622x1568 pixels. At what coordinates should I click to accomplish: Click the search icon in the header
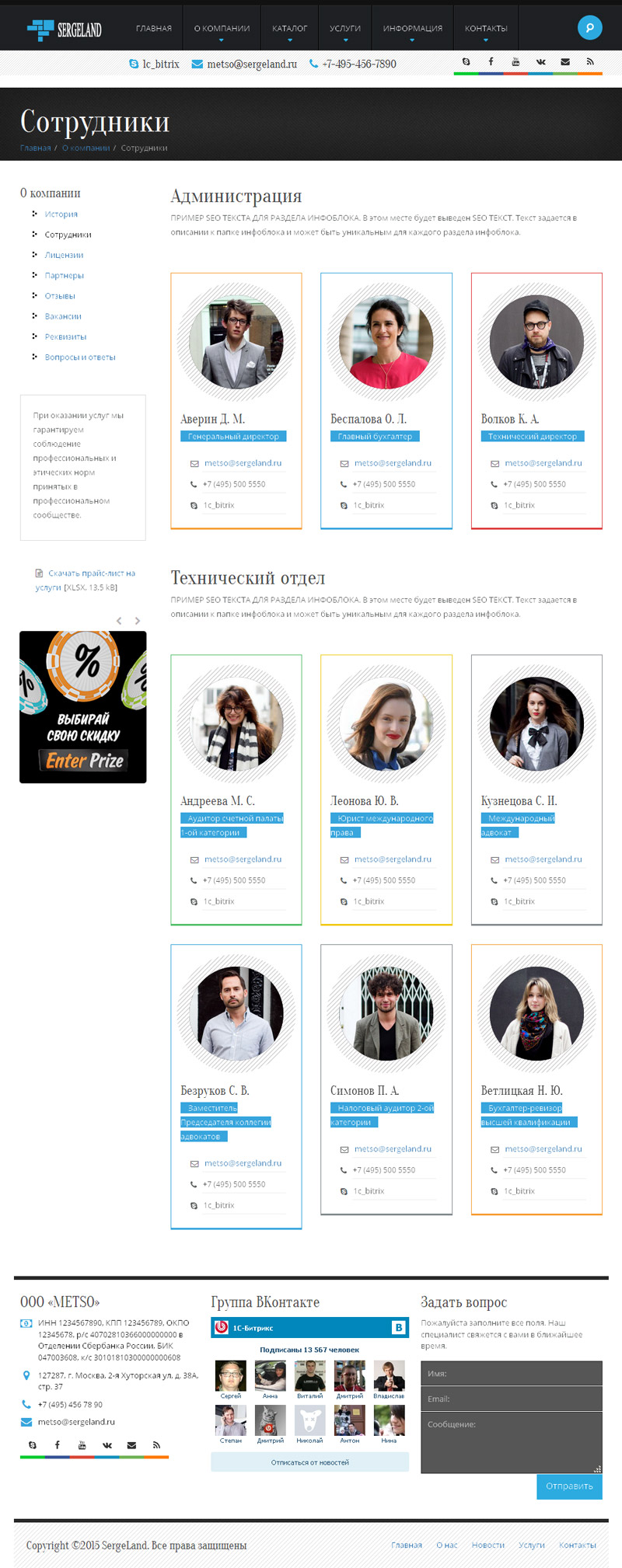[589, 28]
